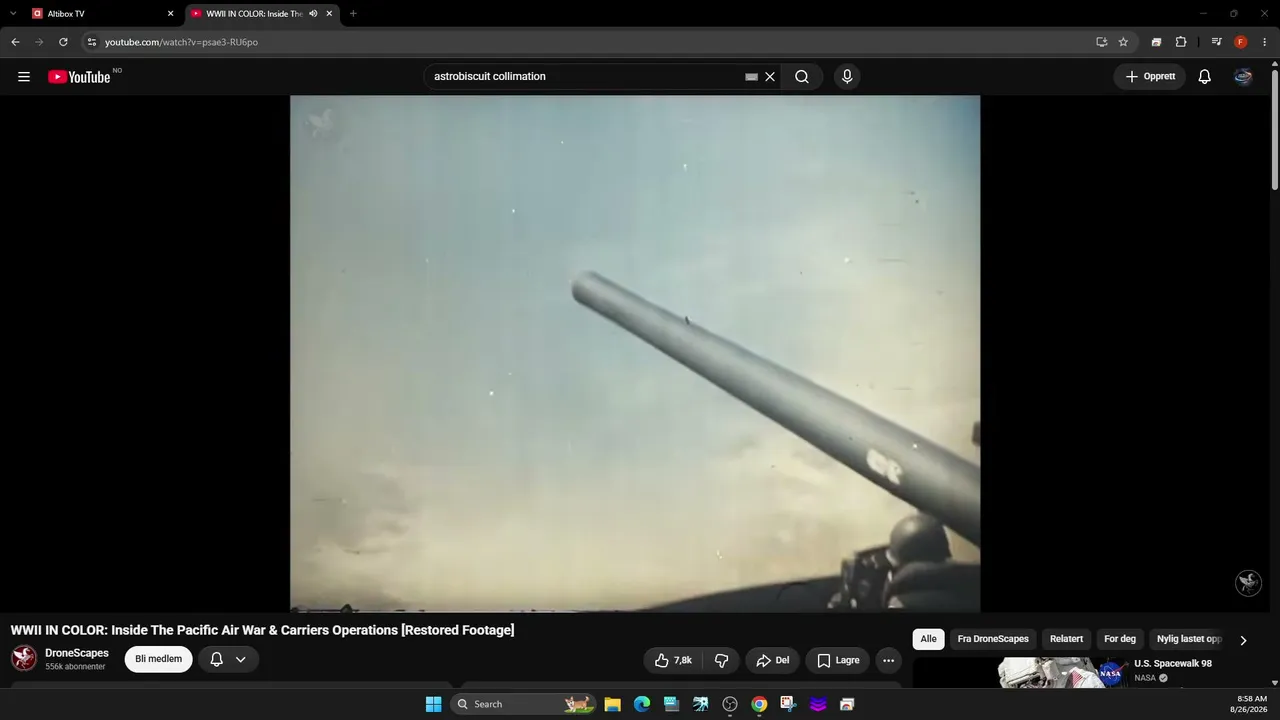Open the Windows Start menu

(433, 704)
